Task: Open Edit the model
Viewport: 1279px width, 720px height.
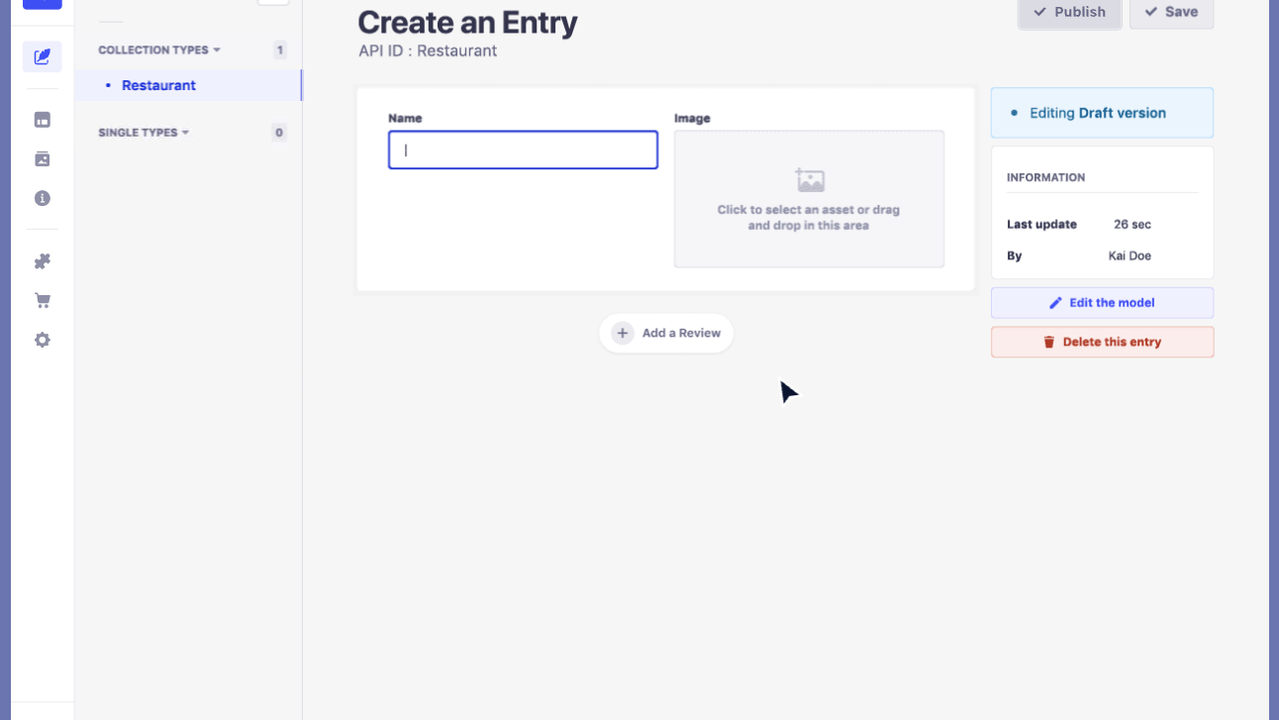Action: (1102, 302)
